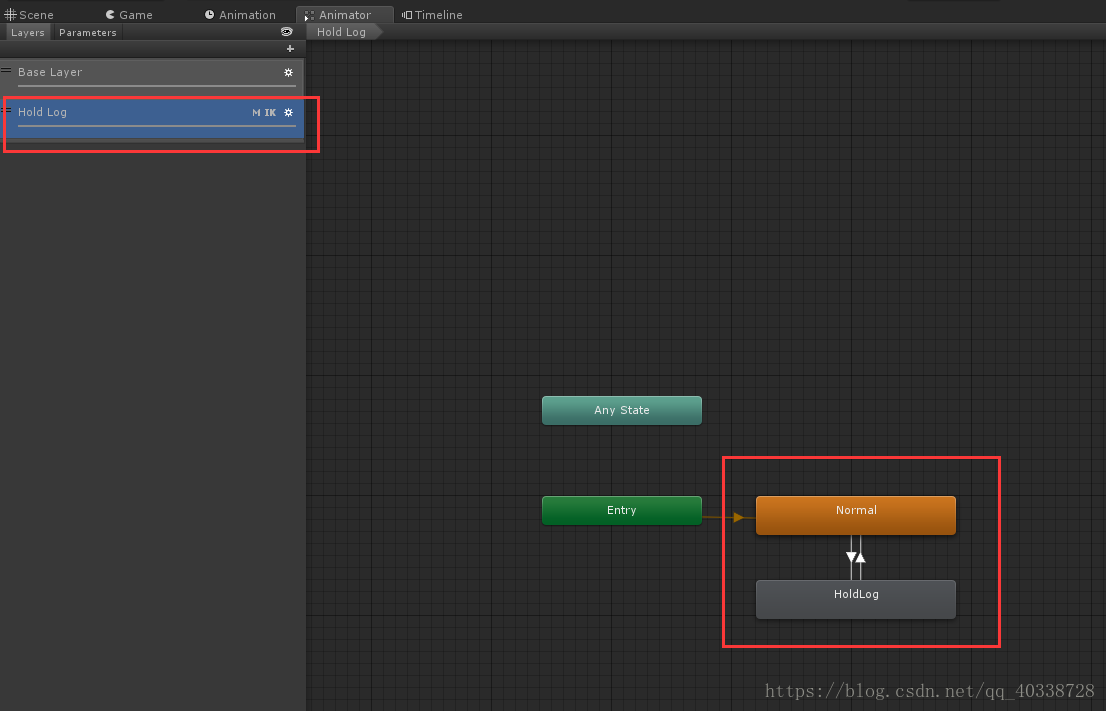Click the IK indicator on Hold Log
1106x711 pixels.
270,113
